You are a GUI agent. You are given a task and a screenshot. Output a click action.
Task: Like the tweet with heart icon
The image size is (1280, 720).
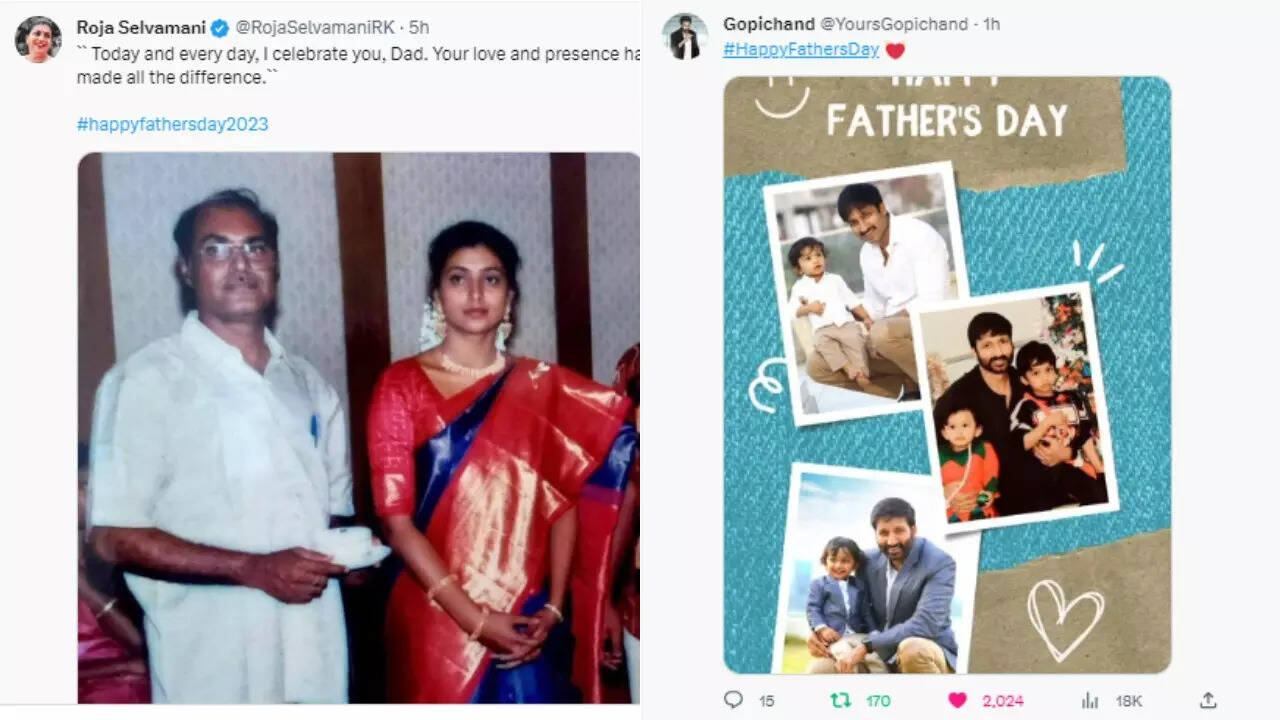[957, 700]
